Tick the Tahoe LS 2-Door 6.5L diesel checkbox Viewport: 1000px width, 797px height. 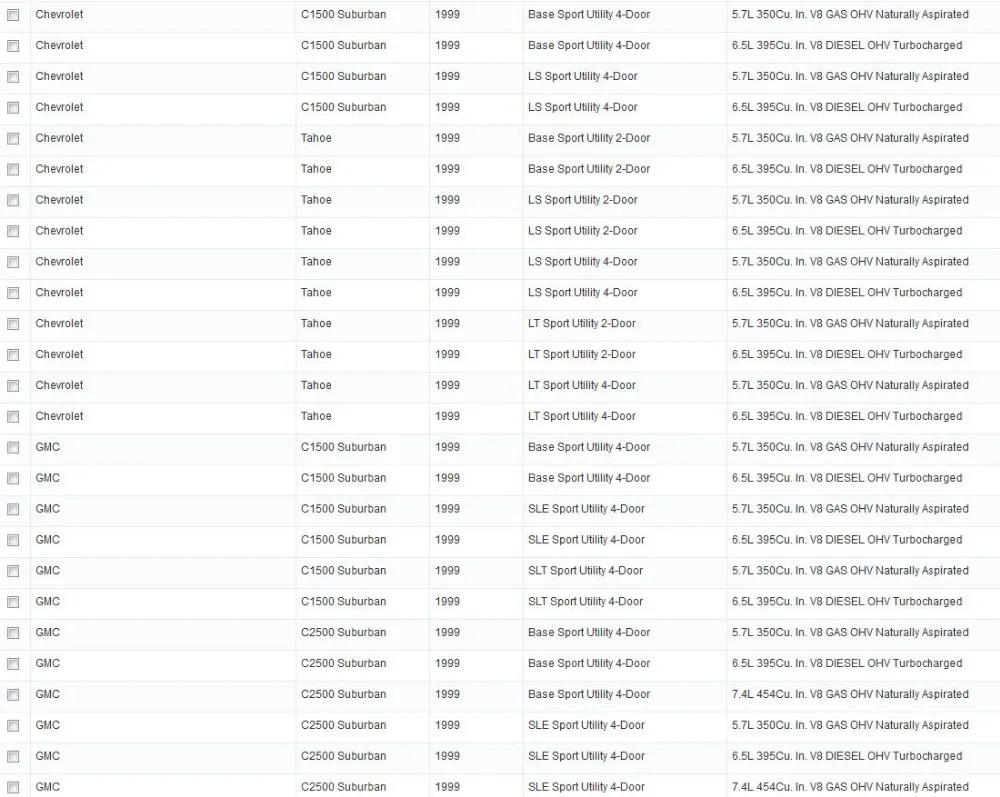point(13,231)
